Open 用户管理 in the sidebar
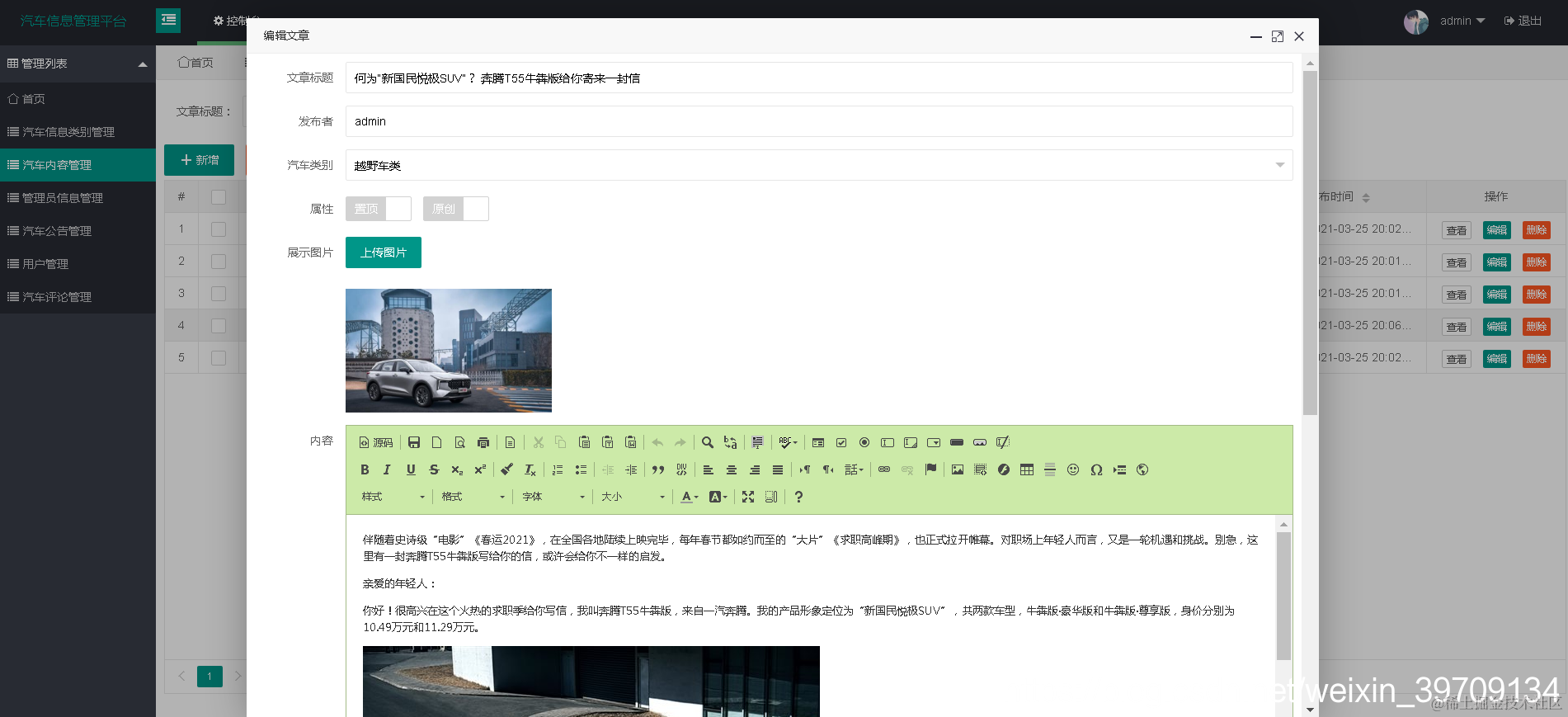The width and height of the screenshot is (1568, 717). pos(78,264)
